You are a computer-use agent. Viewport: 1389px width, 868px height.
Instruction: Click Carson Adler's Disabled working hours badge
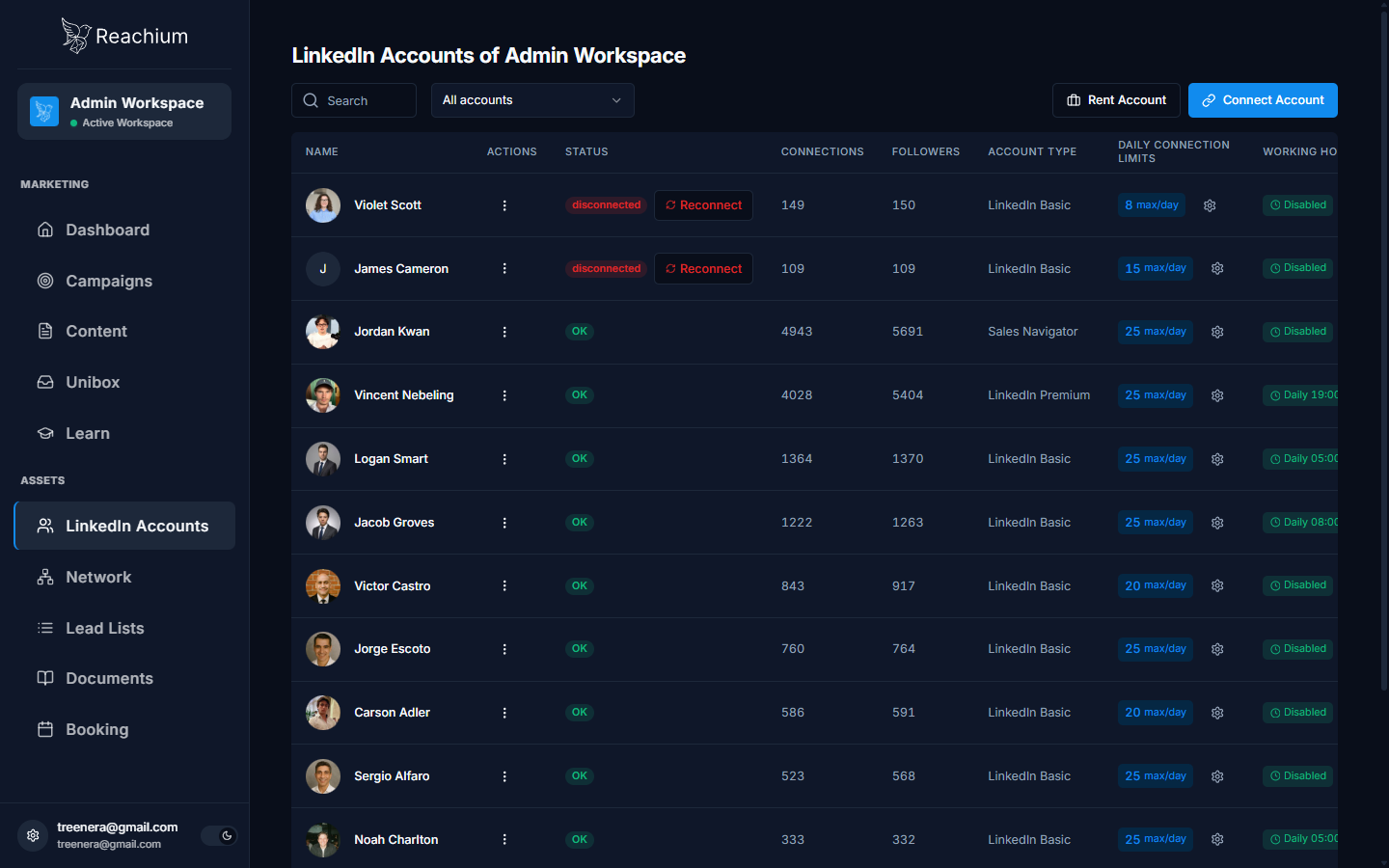coord(1297,713)
